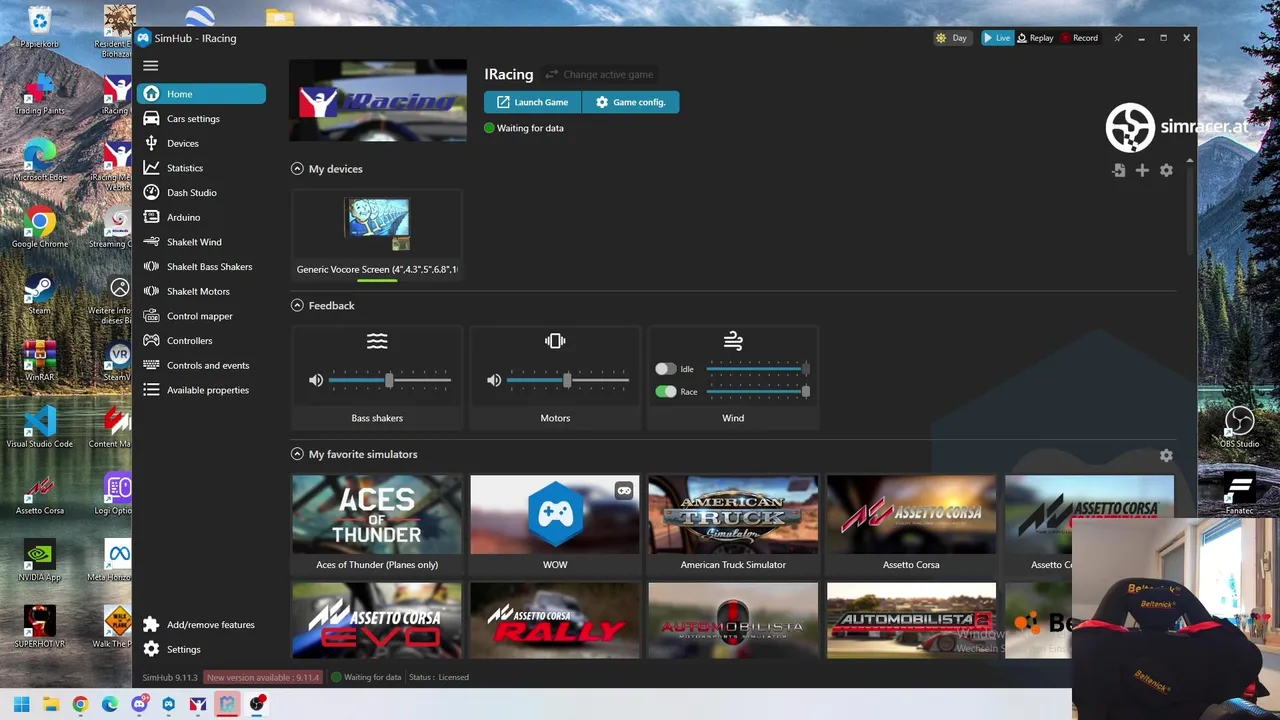Select the Assetto Corsa tile

[911, 524]
